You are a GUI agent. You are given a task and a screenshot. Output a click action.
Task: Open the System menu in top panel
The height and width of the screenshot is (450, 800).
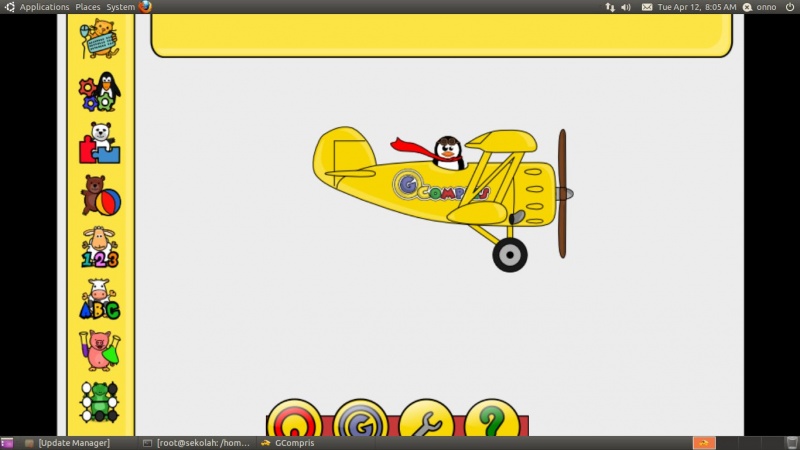120,7
